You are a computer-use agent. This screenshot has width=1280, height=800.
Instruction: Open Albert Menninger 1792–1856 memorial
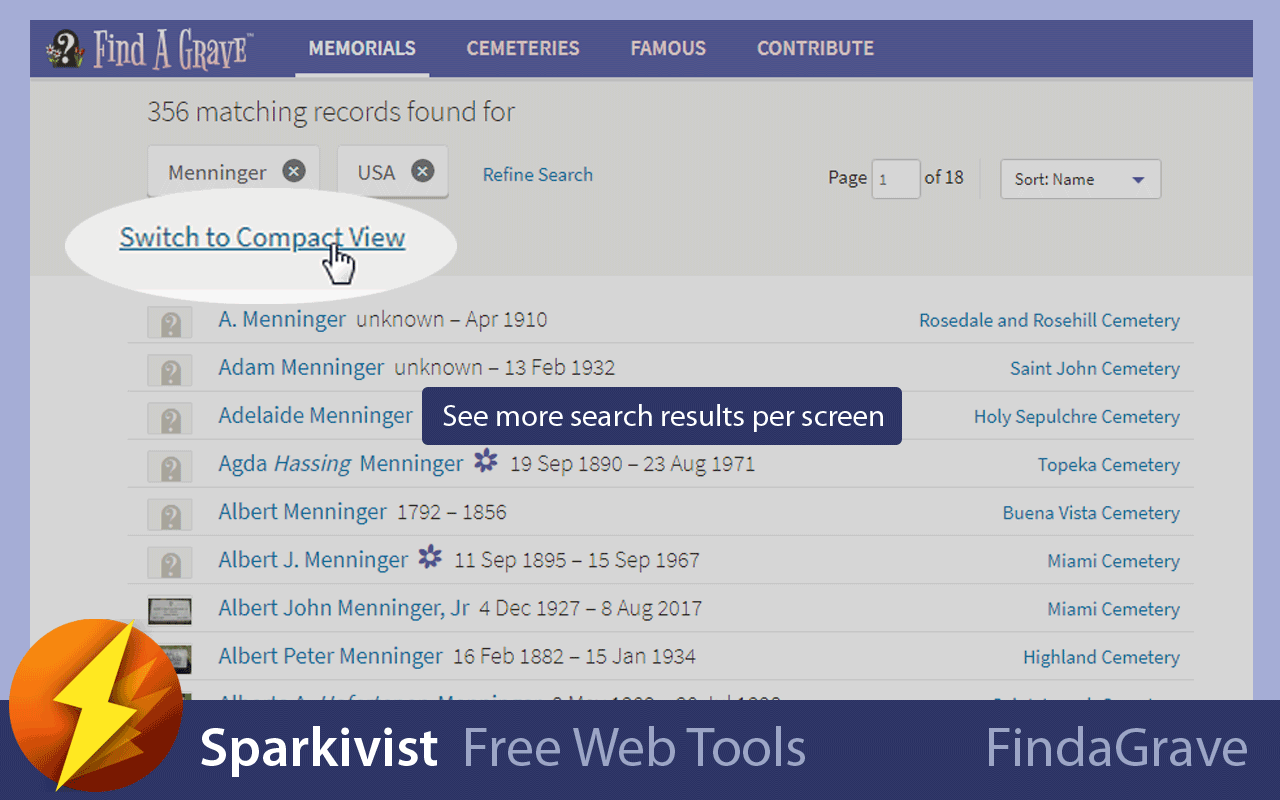coord(302,512)
